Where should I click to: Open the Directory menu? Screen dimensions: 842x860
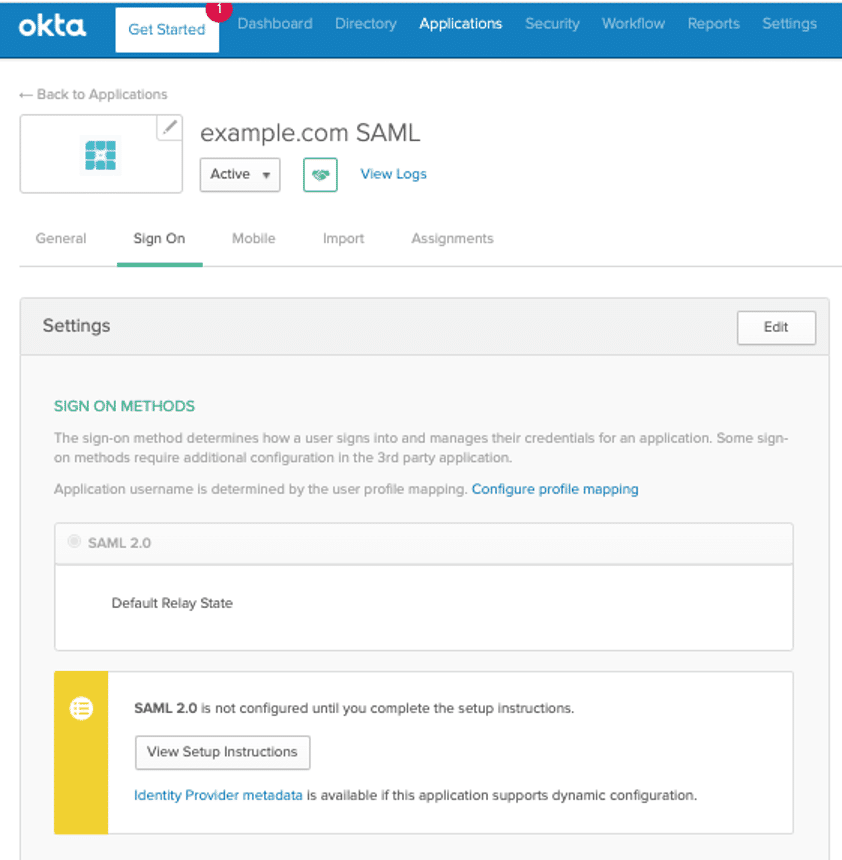[x=365, y=24]
